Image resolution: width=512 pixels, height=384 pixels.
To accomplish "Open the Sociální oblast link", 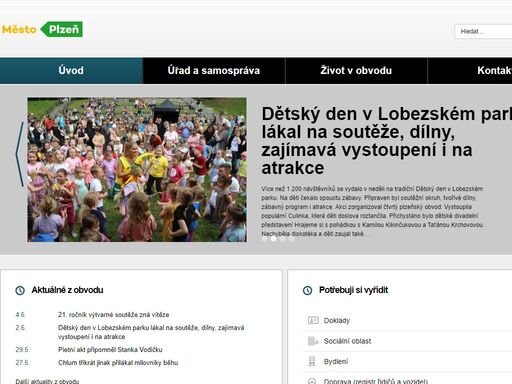I will (347, 341).
